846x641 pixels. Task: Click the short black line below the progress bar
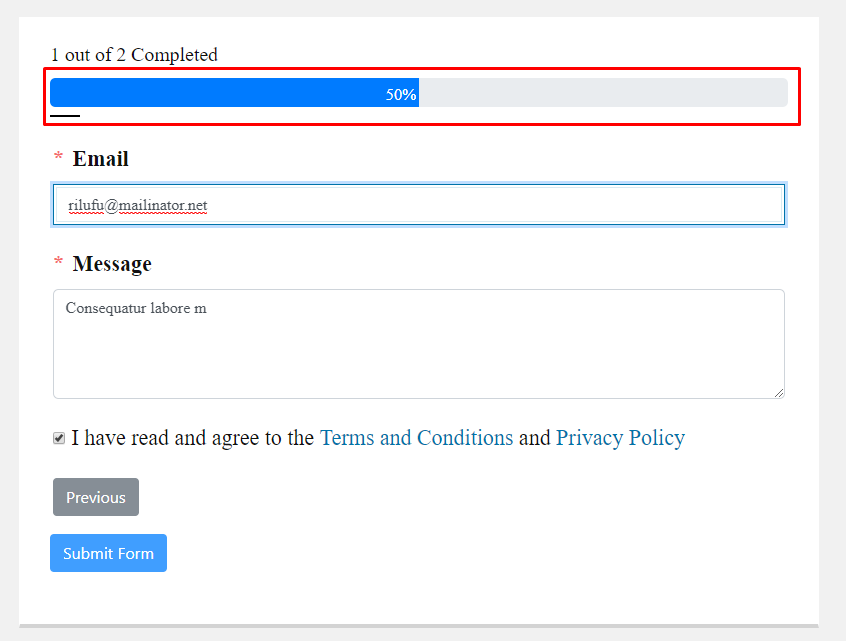click(65, 116)
